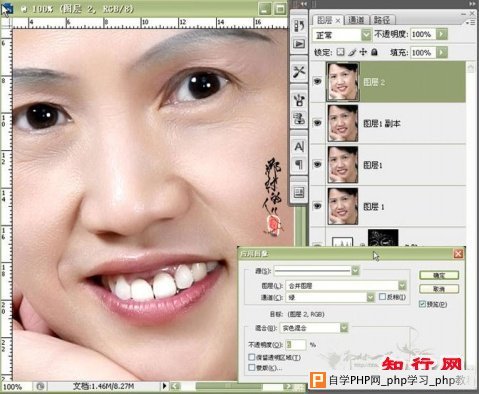Open the Layers panel options menu icon
Screen dimensions: 479x394
472,23
